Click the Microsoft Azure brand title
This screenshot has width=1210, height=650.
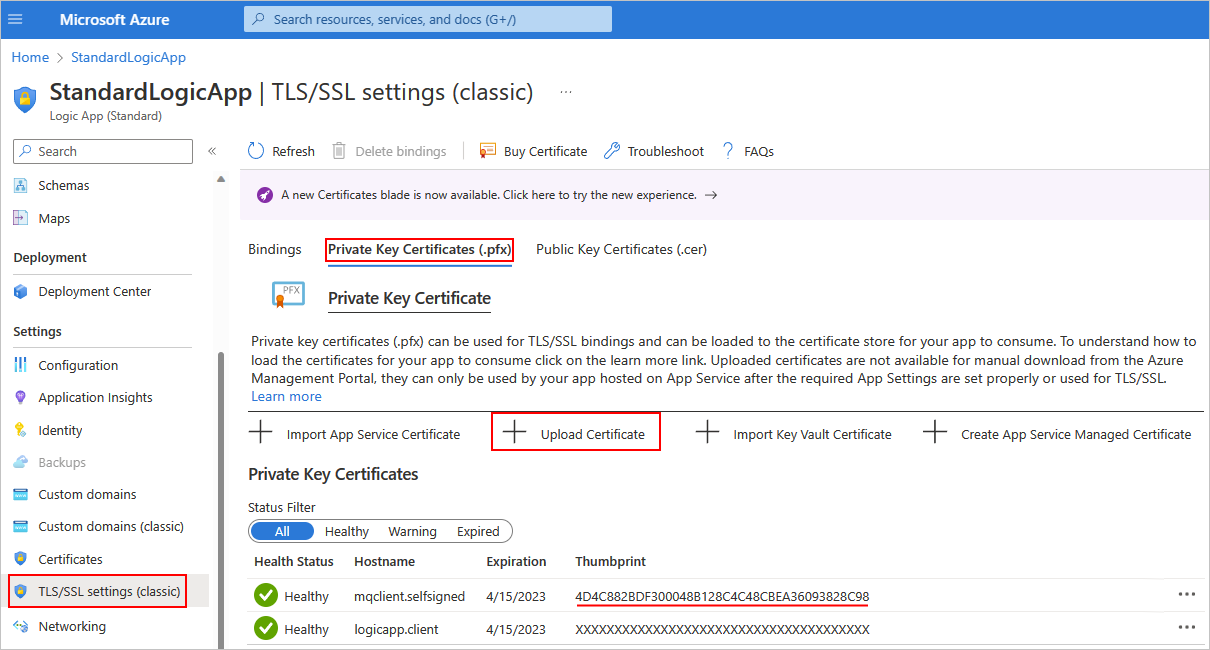click(x=114, y=19)
